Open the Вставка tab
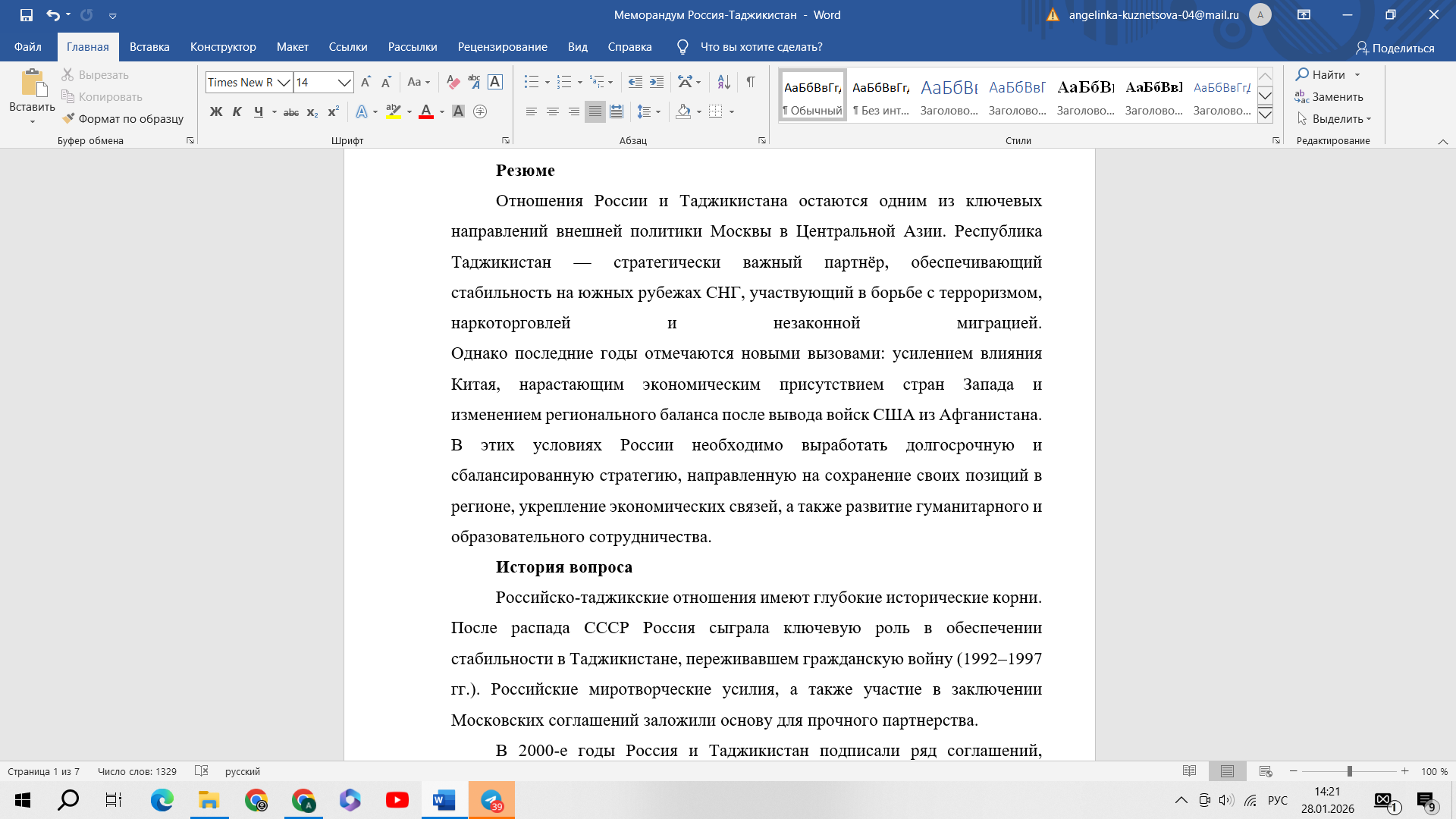The width and height of the screenshot is (1456, 819). (149, 47)
